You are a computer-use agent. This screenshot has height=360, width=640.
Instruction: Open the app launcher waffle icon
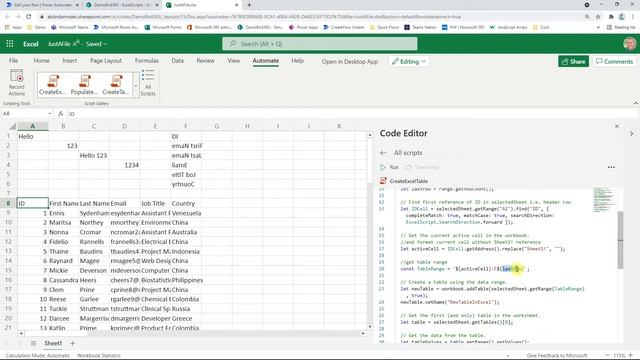pos(10,44)
